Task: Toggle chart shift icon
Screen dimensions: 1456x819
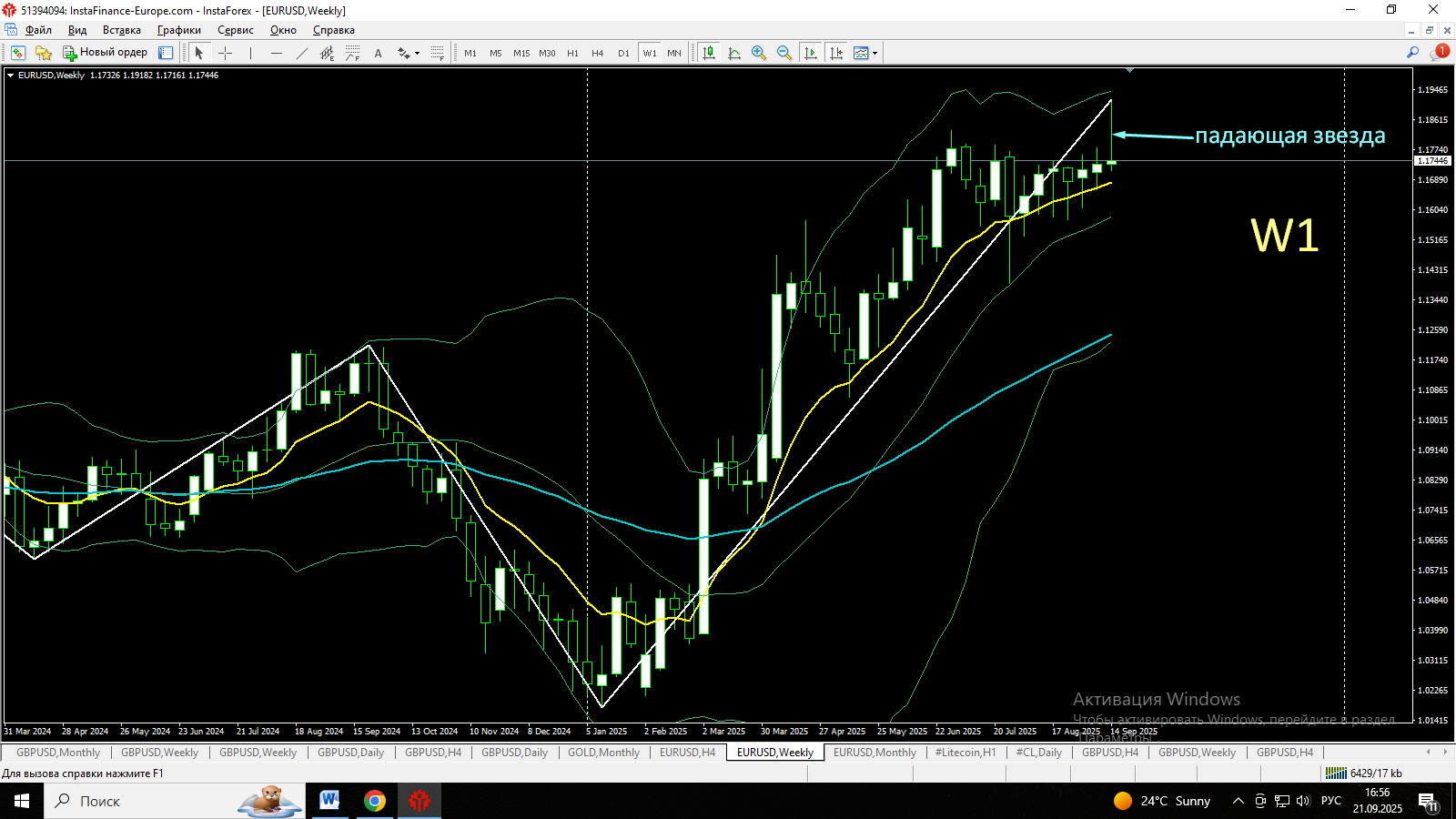Action: pyautogui.click(x=836, y=53)
